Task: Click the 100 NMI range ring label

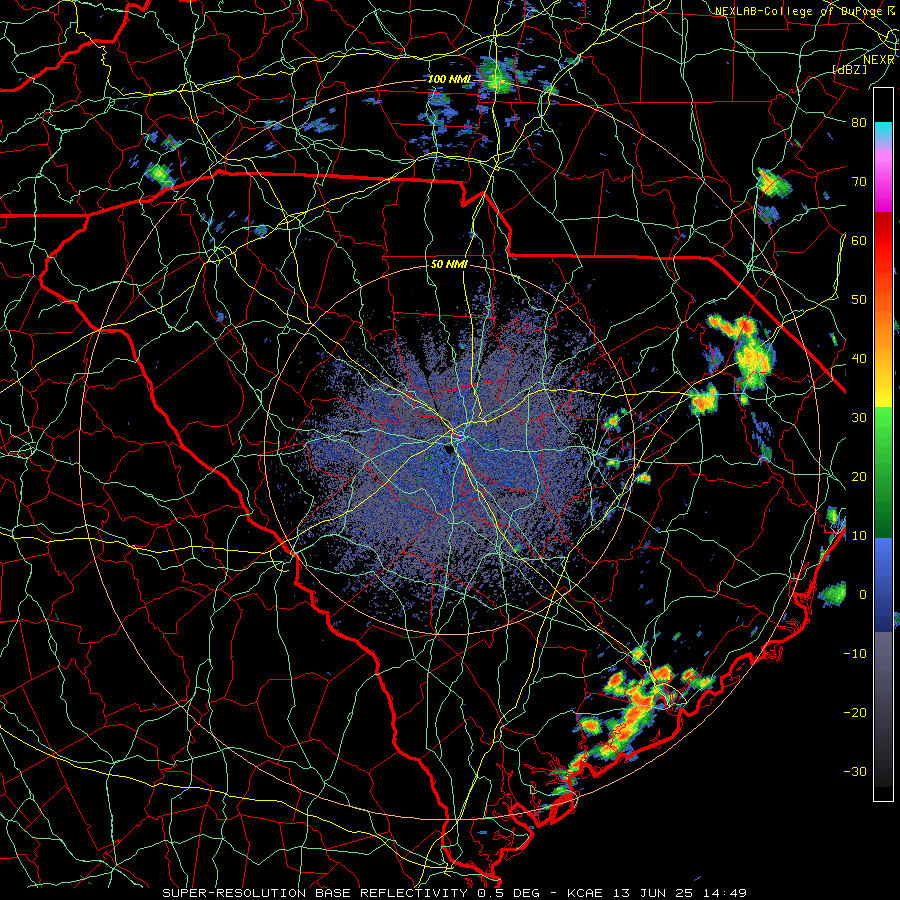Action: click(x=449, y=79)
